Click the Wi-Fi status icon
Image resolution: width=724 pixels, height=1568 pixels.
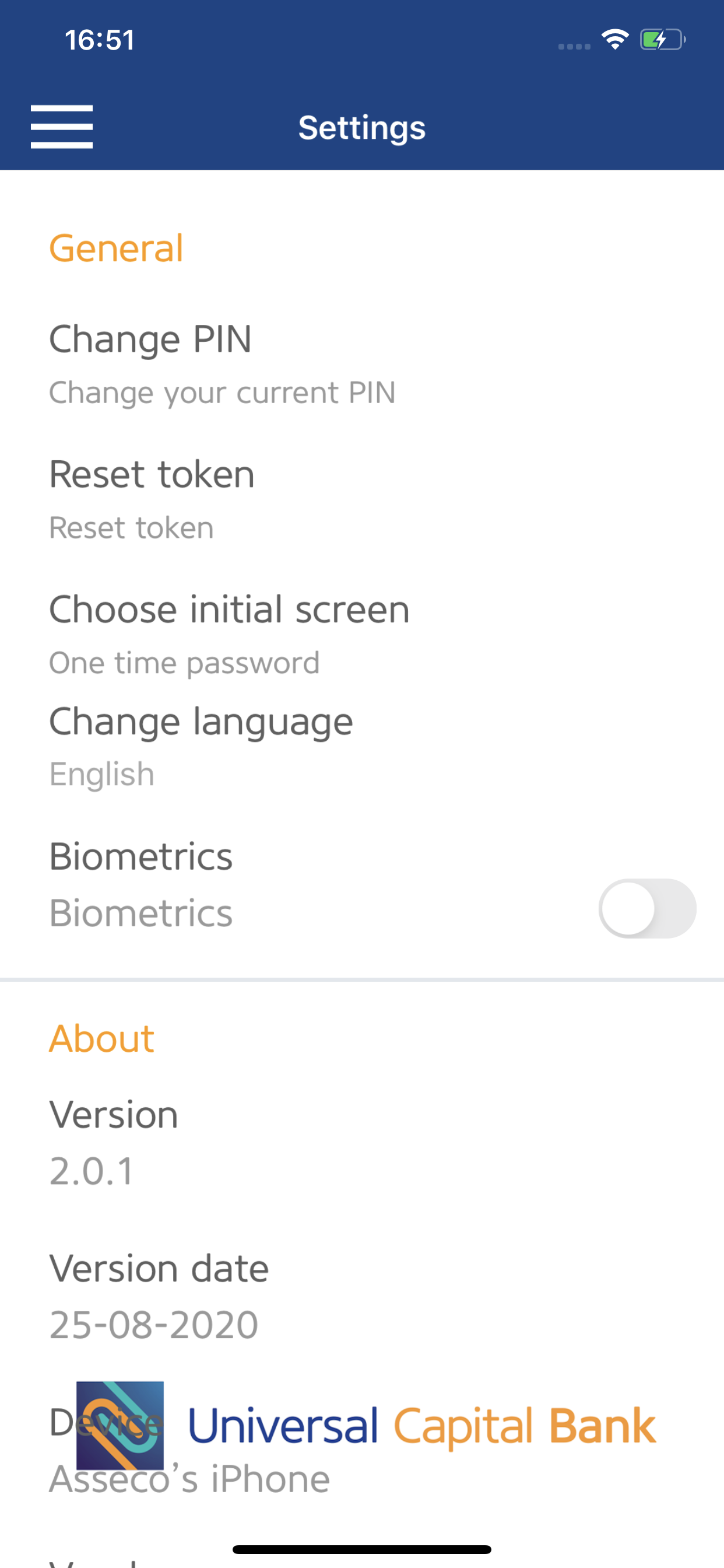tap(614, 39)
